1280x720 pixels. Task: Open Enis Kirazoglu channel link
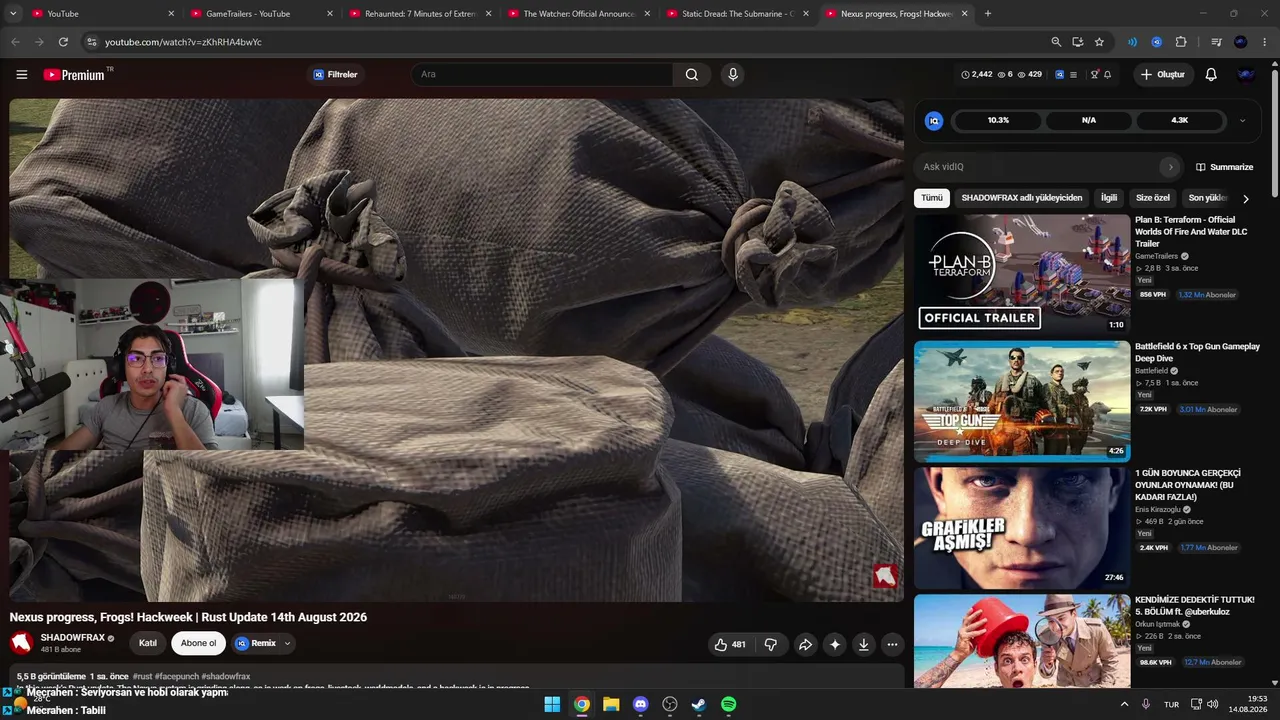pyautogui.click(x=1158, y=509)
